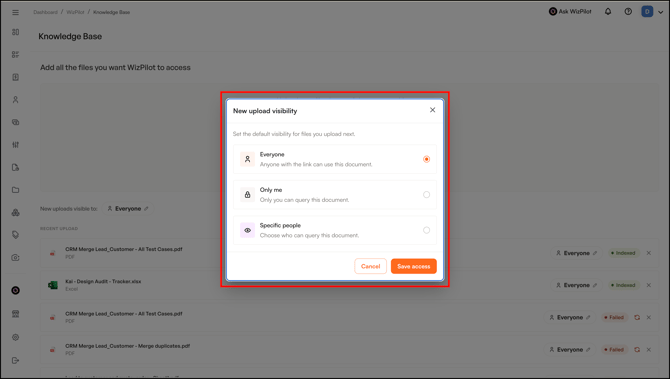This screenshot has width=670, height=379.
Task: Expand the account menu chevron
Action: 661,12
